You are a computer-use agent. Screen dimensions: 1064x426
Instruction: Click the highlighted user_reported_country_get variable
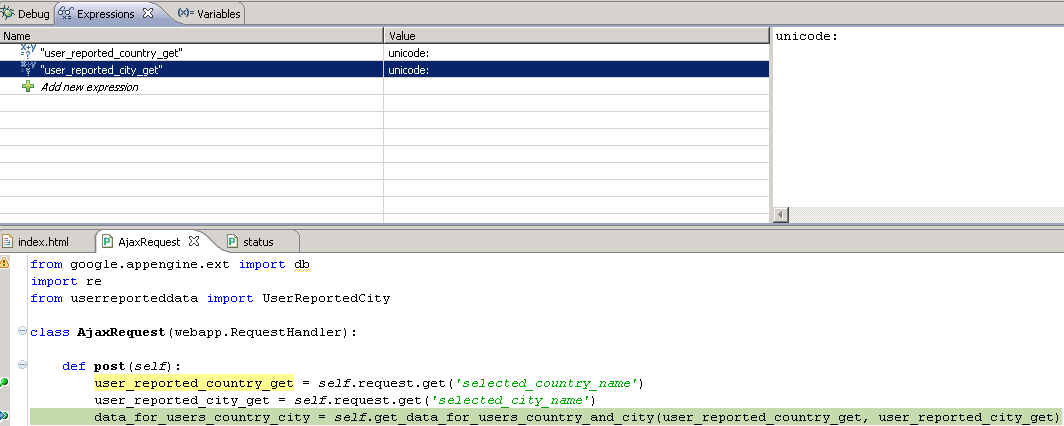coord(193,383)
